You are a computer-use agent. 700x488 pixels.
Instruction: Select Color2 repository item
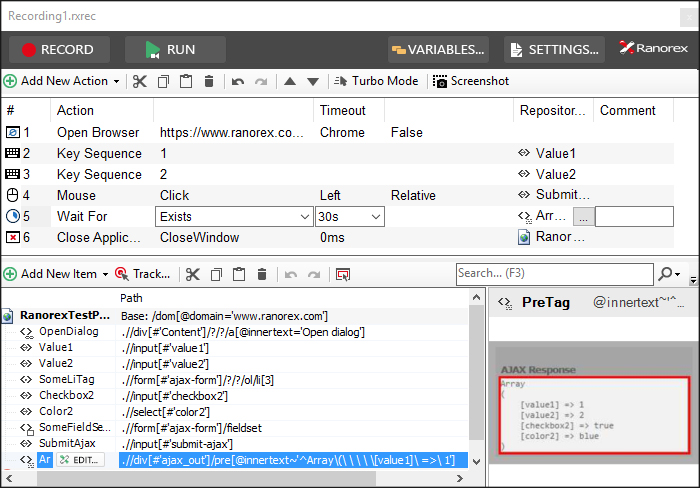tap(56, 412)
